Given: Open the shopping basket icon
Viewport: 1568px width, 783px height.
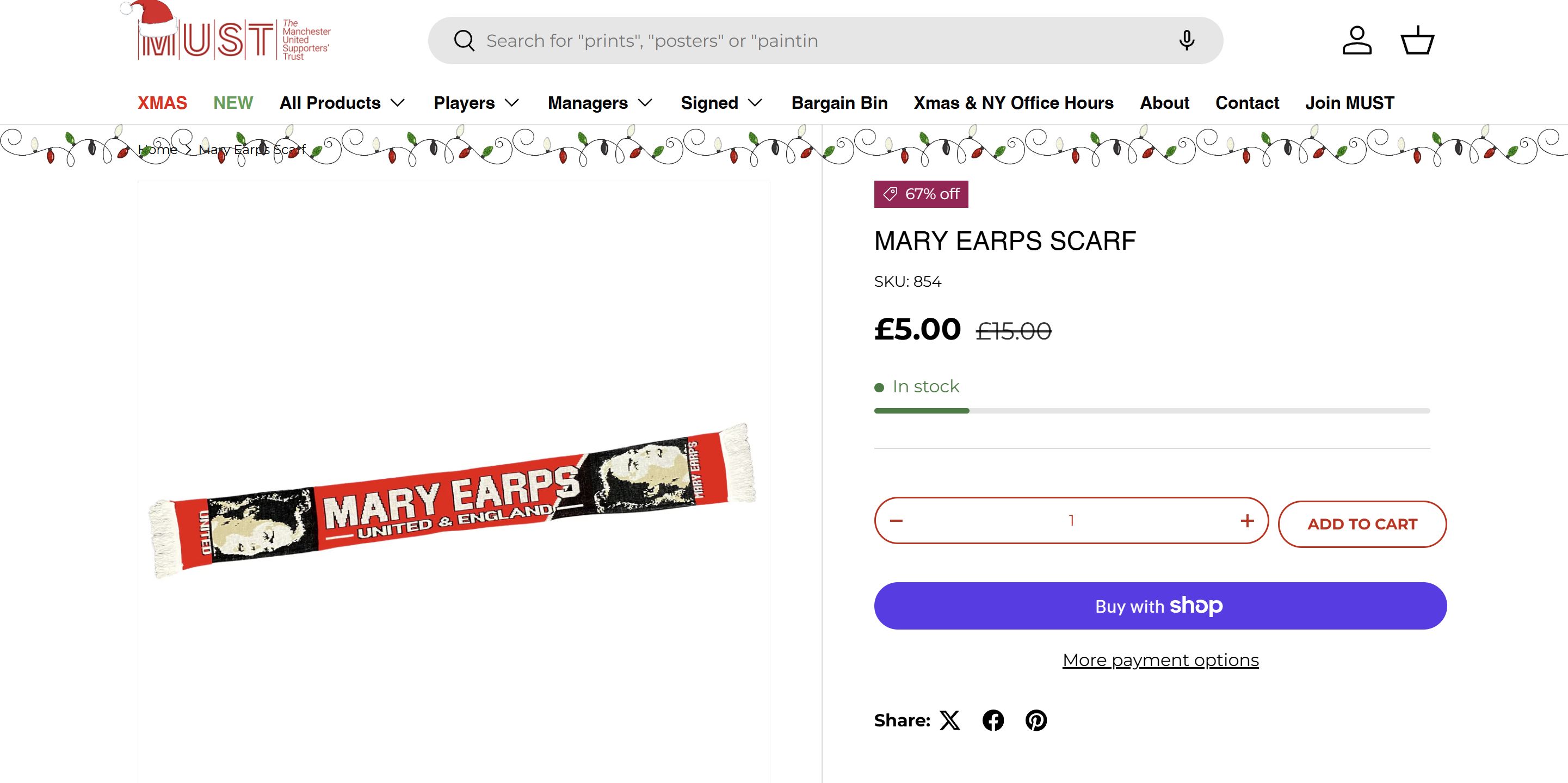Looking at the screenshot, I should click(1418, 41).
